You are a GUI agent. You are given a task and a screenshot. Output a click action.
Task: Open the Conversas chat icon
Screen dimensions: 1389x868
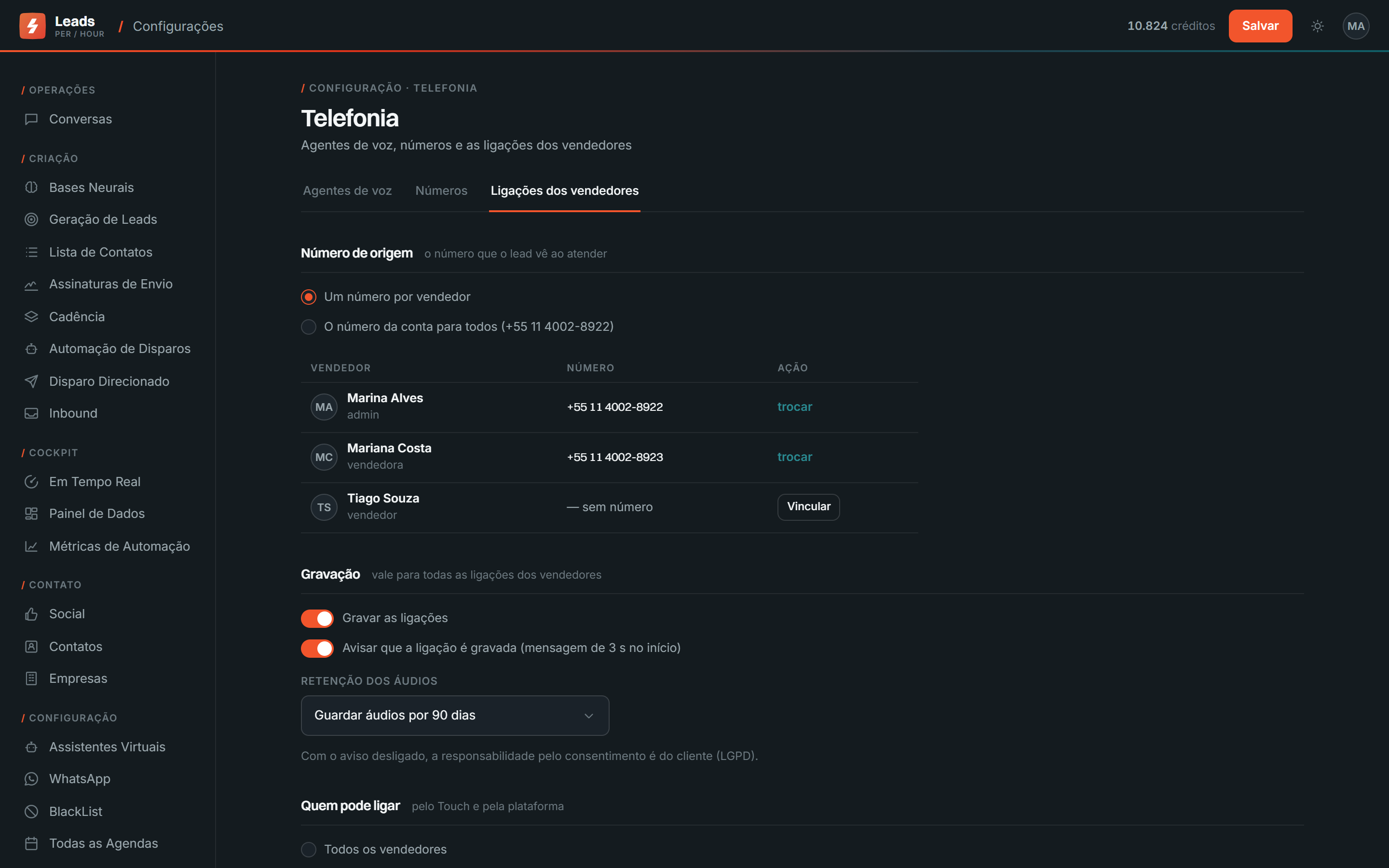click(x=31, y=120)
